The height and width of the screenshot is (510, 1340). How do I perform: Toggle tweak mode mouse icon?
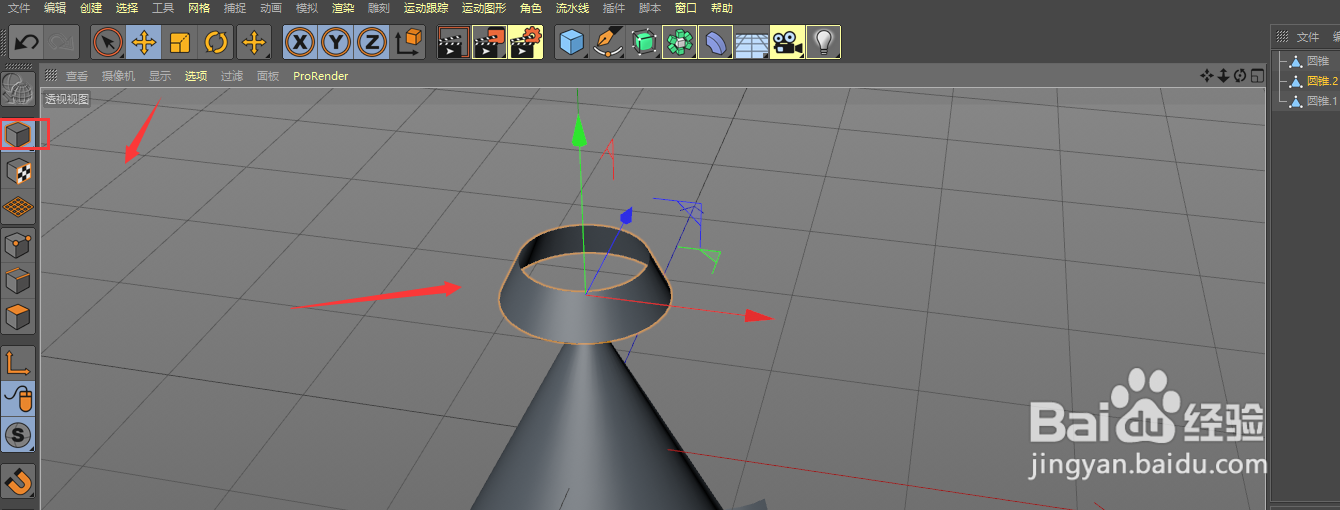(18, 398)
